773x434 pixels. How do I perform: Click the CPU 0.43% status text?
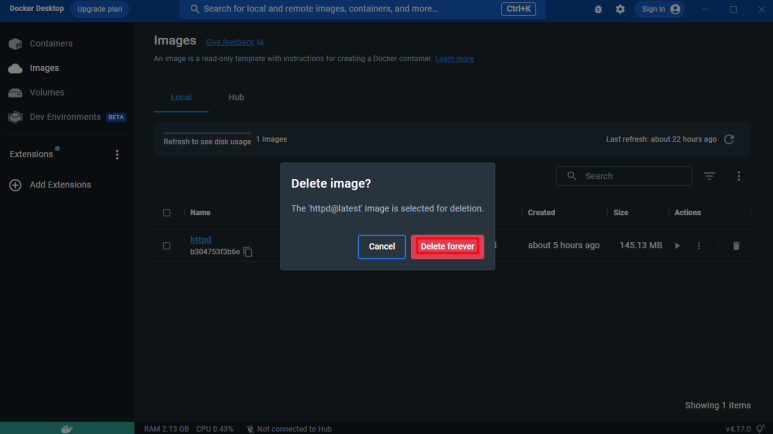pos(214,429)
